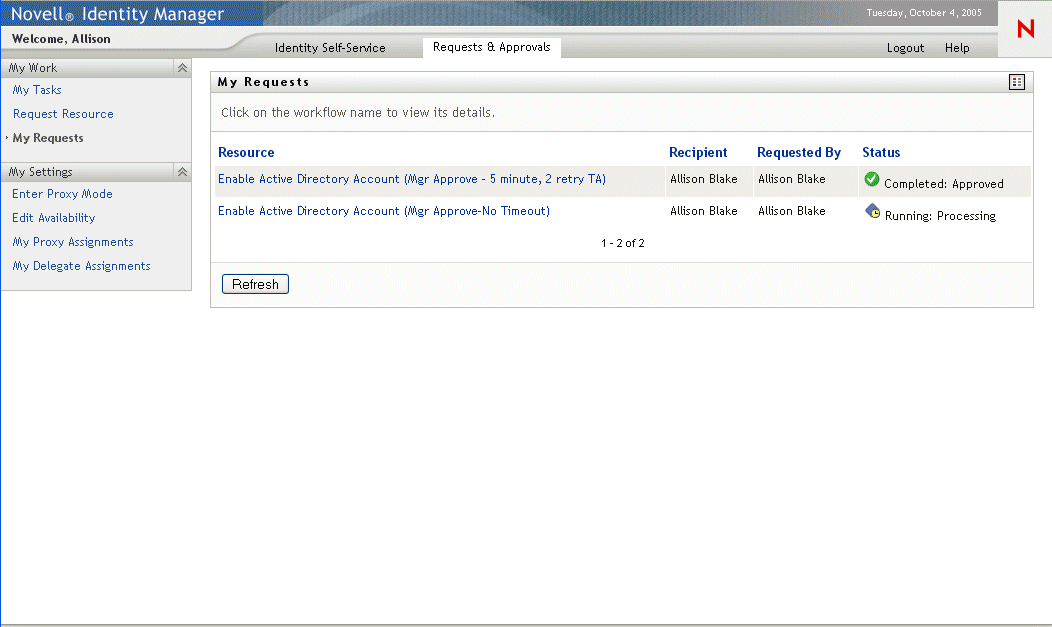Select the Requests & Approvals tab
The width and height of the screenshot is (1052, 627).
(491, 46)
